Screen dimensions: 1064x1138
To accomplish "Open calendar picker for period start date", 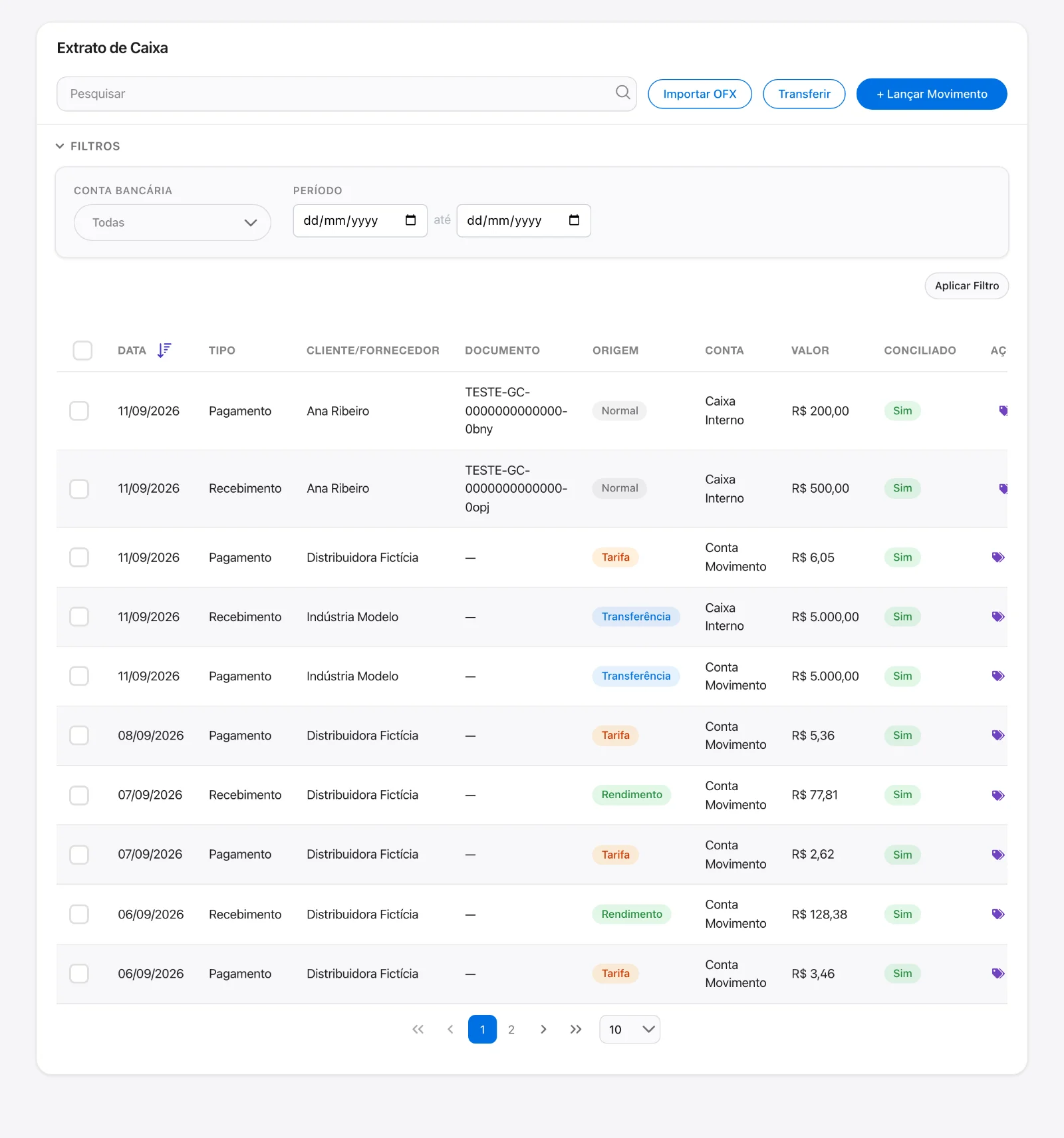I will point(410,220).
